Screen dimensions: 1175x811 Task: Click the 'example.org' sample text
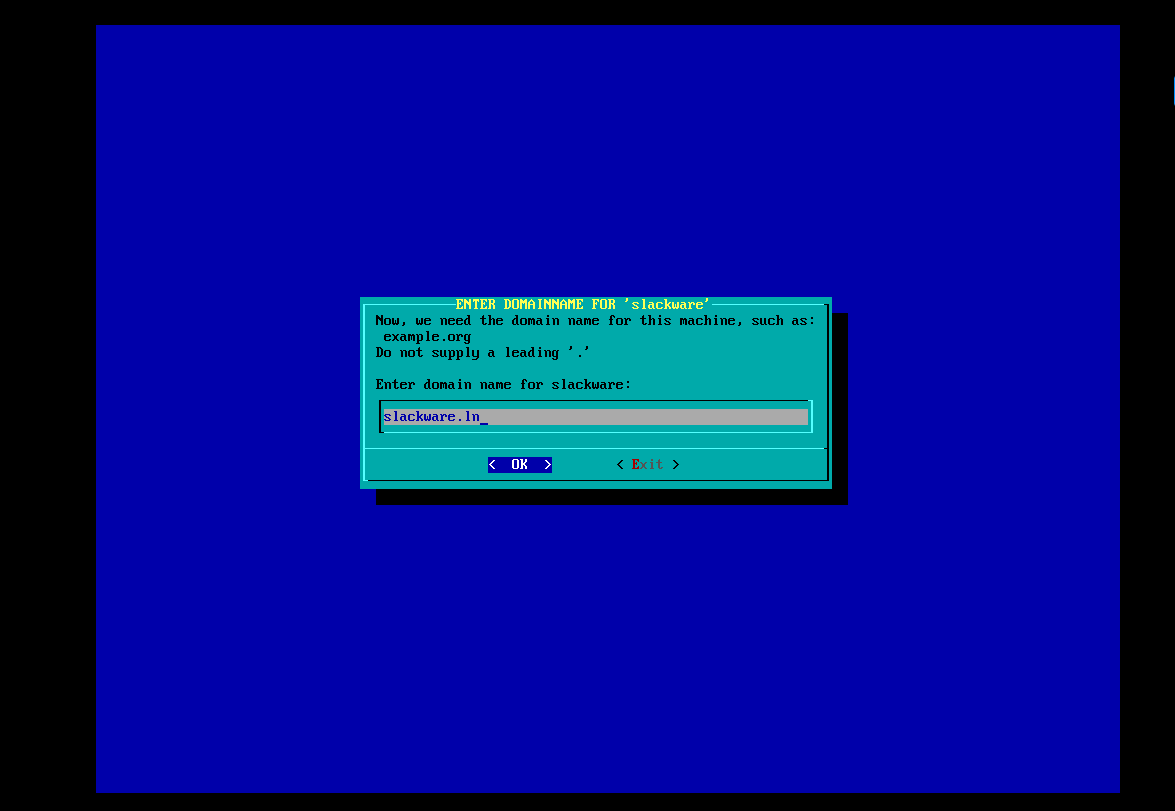tap(427, 336)
